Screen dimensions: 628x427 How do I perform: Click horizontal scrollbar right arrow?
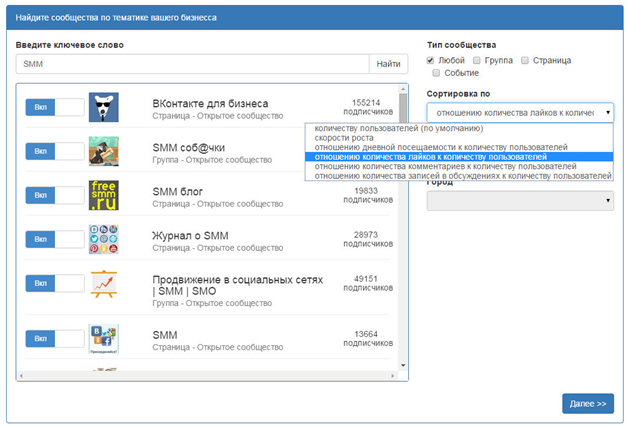(392, 376)
